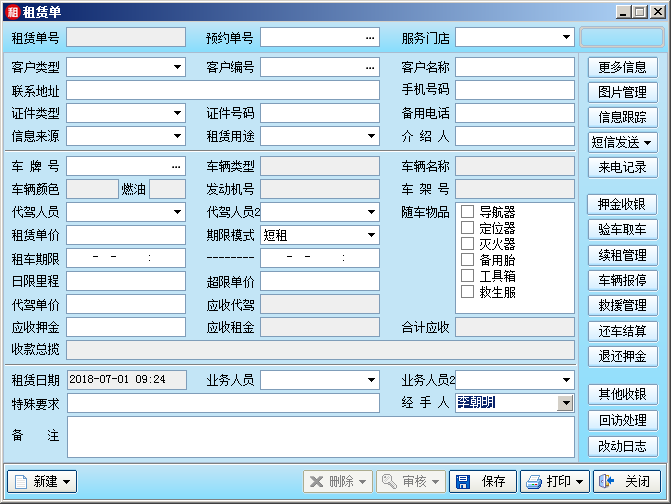The width and height of the screenshot is (671, 504).
Task: Click the 超限单价 input field
Action: pyautogui.click(x=320, y=281)
